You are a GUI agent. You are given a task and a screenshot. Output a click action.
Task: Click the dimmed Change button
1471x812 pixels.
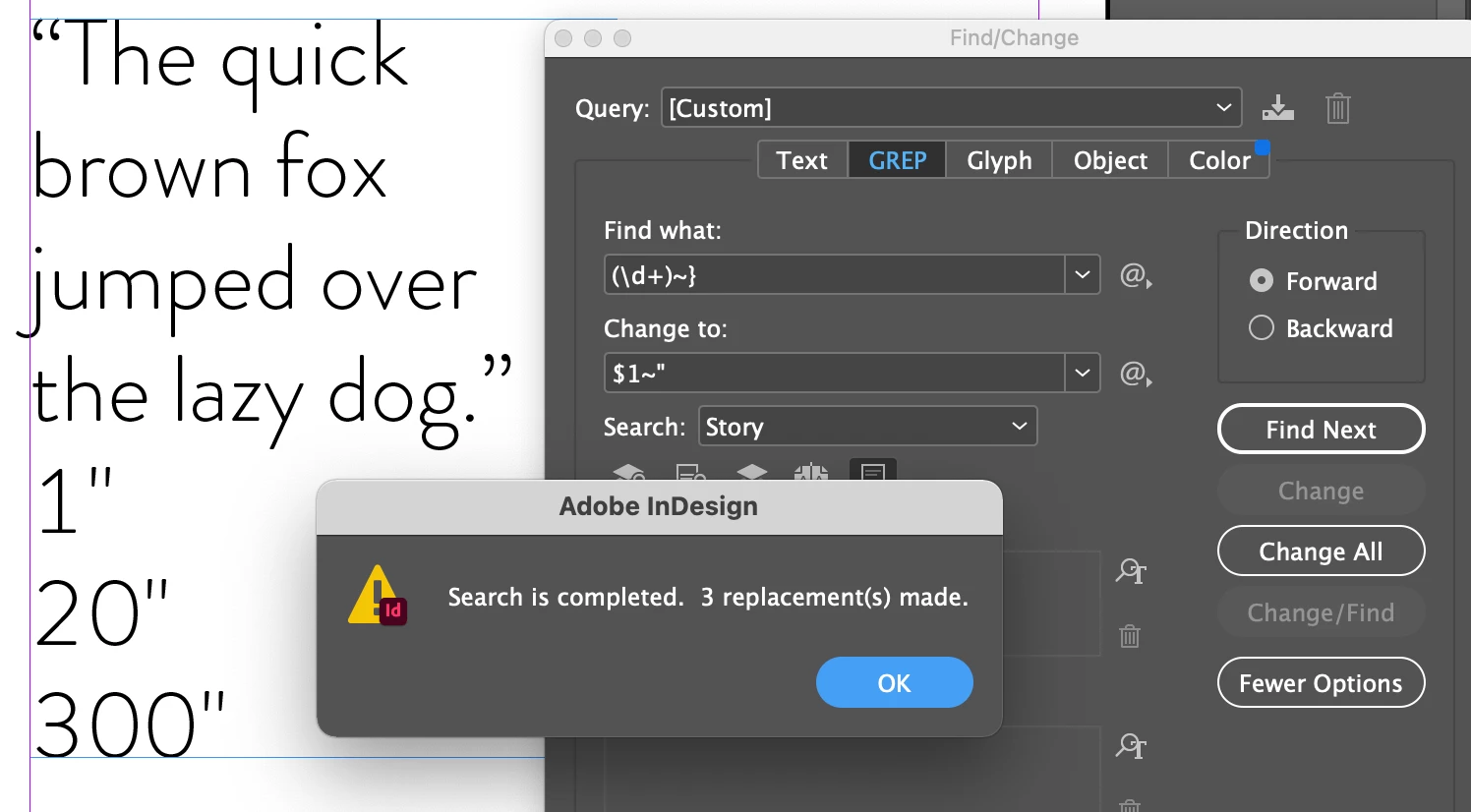(x=1321, y=491)
